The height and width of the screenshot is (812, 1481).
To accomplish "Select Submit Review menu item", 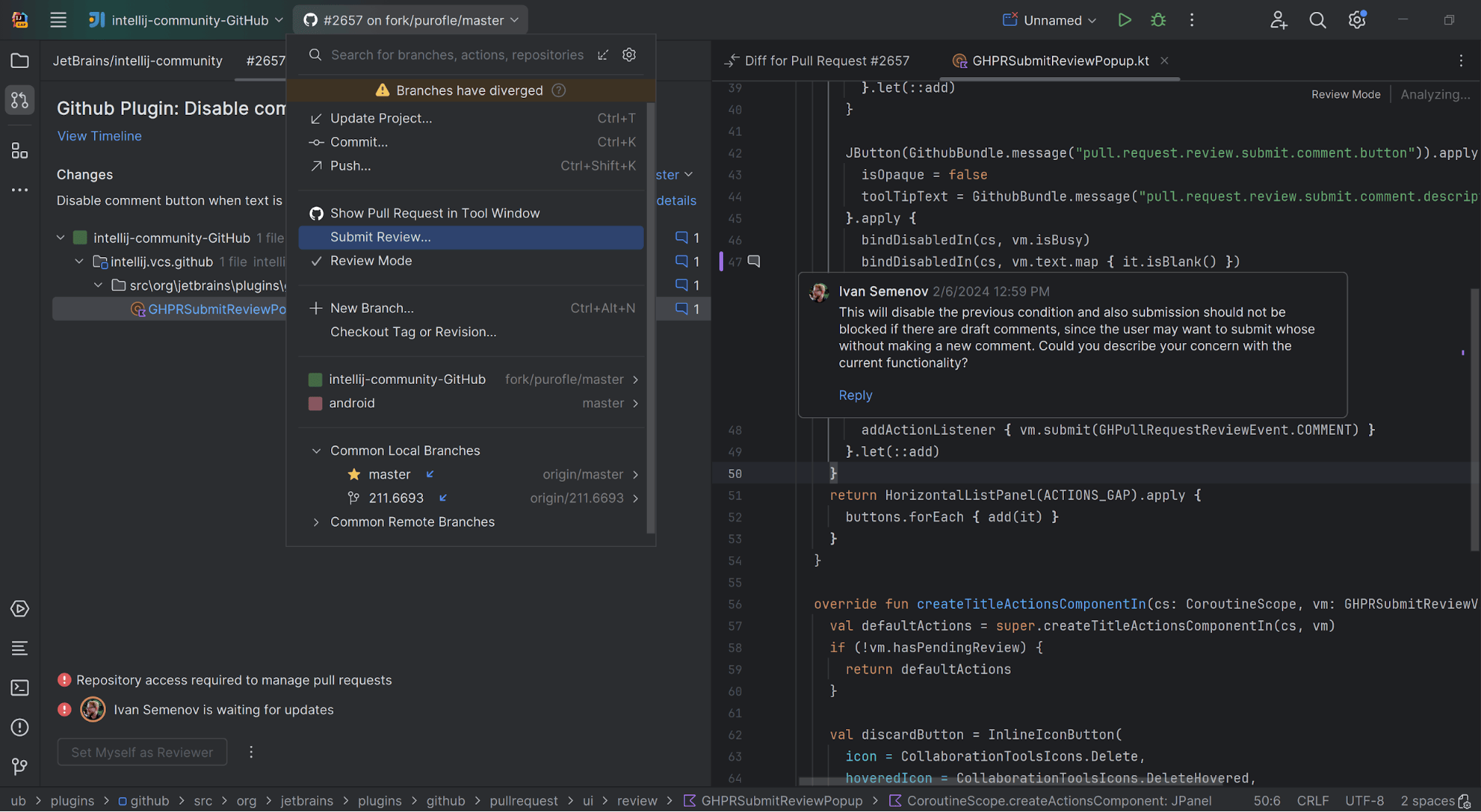I will pyautogui.click(x=380, y=237).
